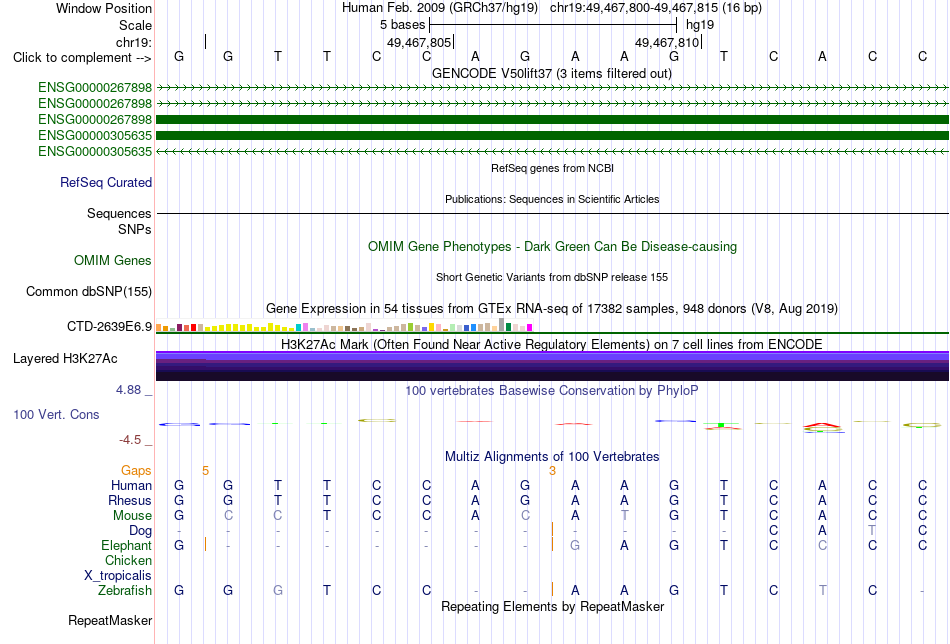
Task: Click the SNPs track label
Action: pos(135,230)
